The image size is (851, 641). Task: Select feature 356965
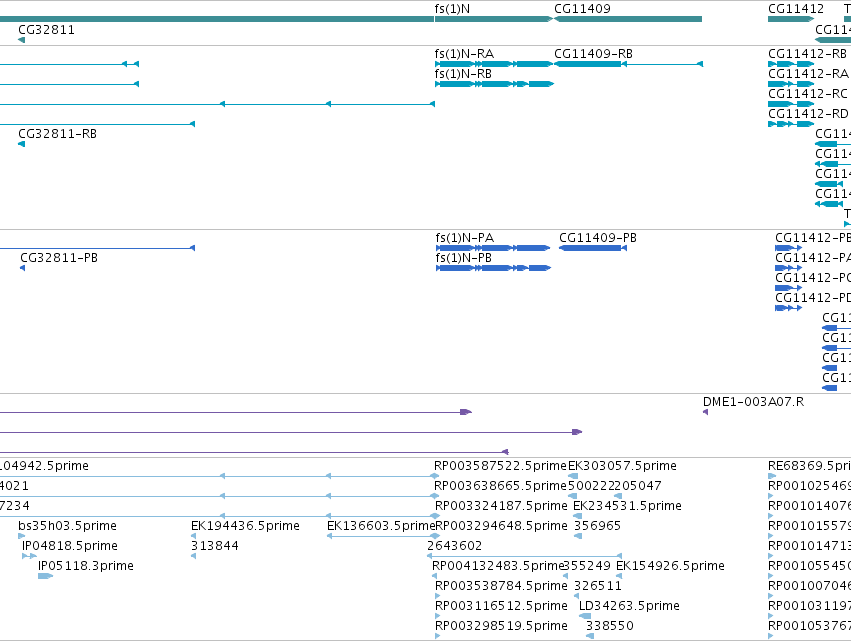[597, 526]
